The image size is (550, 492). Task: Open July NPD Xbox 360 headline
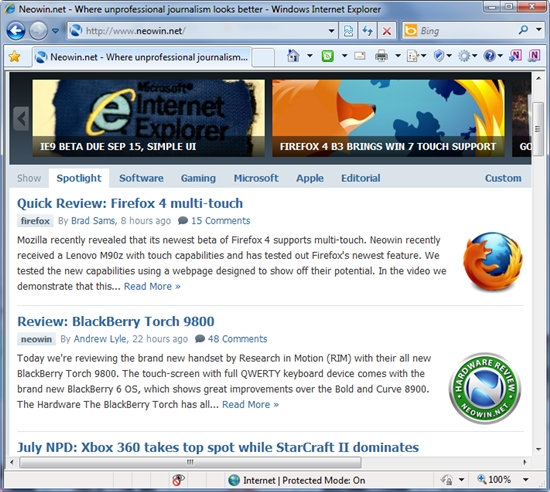(x=218, y=447)
